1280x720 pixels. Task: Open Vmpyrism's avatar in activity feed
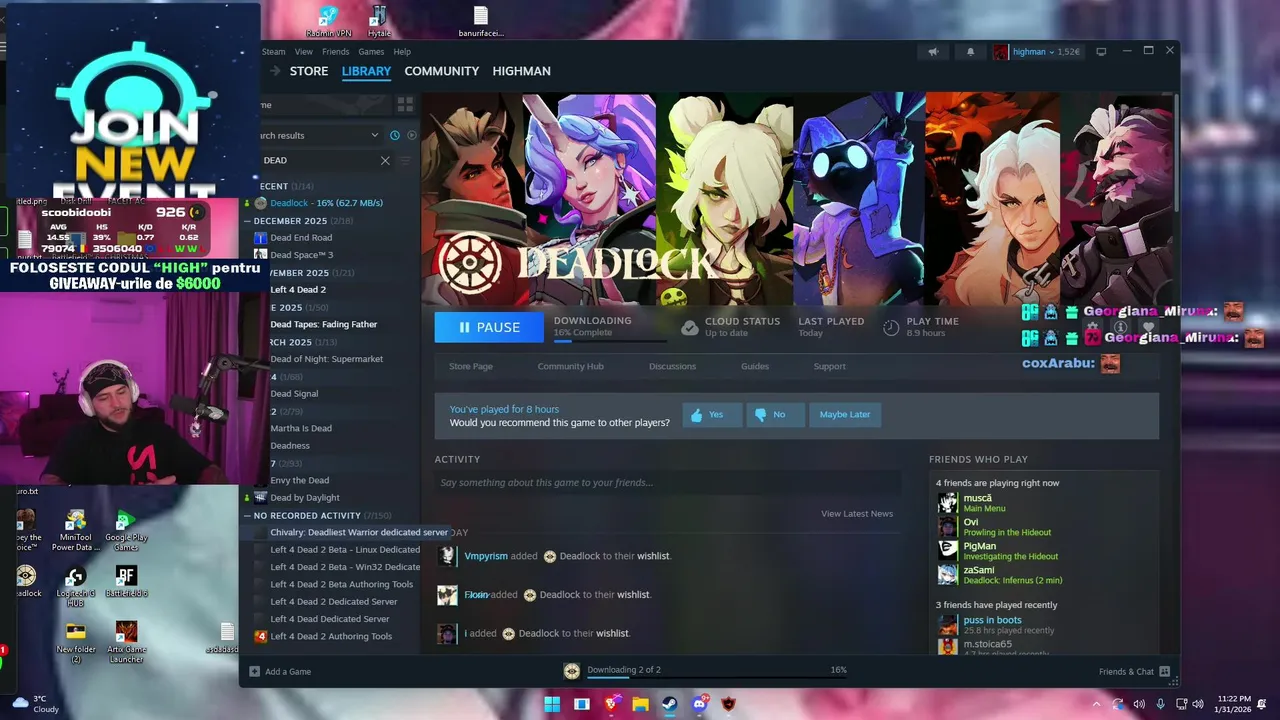pos(447,556)
